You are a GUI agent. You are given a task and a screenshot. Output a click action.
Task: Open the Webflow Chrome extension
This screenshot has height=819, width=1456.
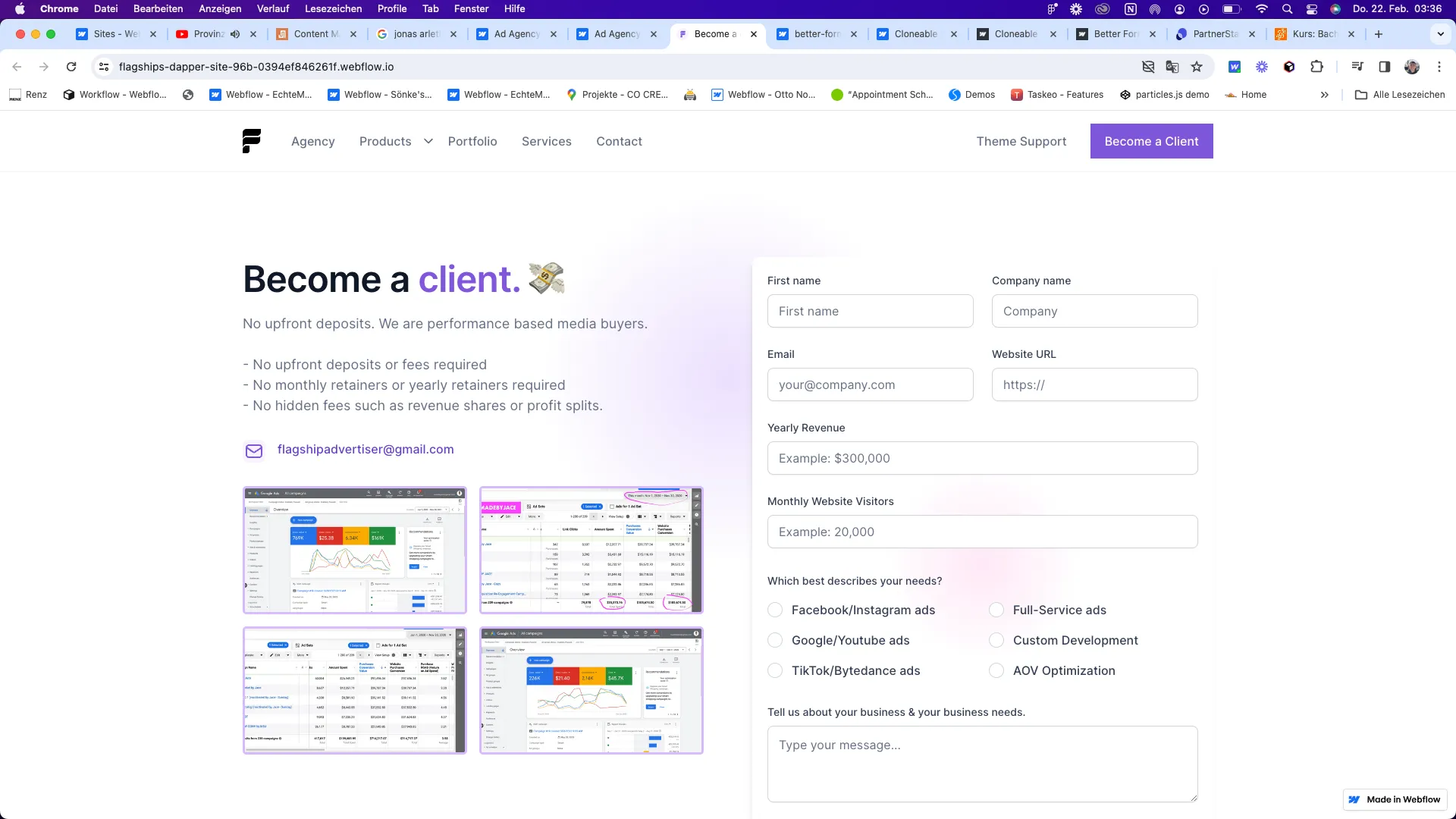(1236, 67)
